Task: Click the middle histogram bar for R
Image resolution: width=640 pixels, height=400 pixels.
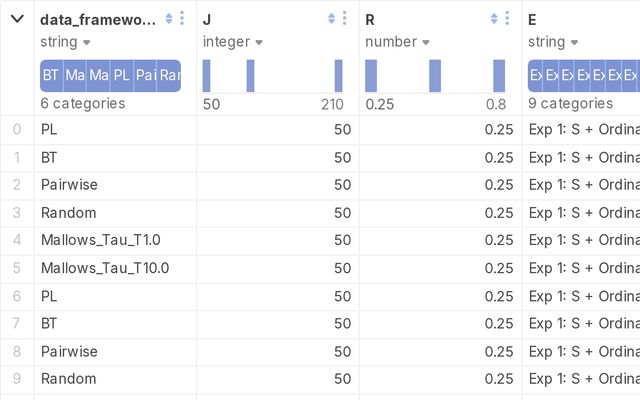Action: [x=435, y=76]
